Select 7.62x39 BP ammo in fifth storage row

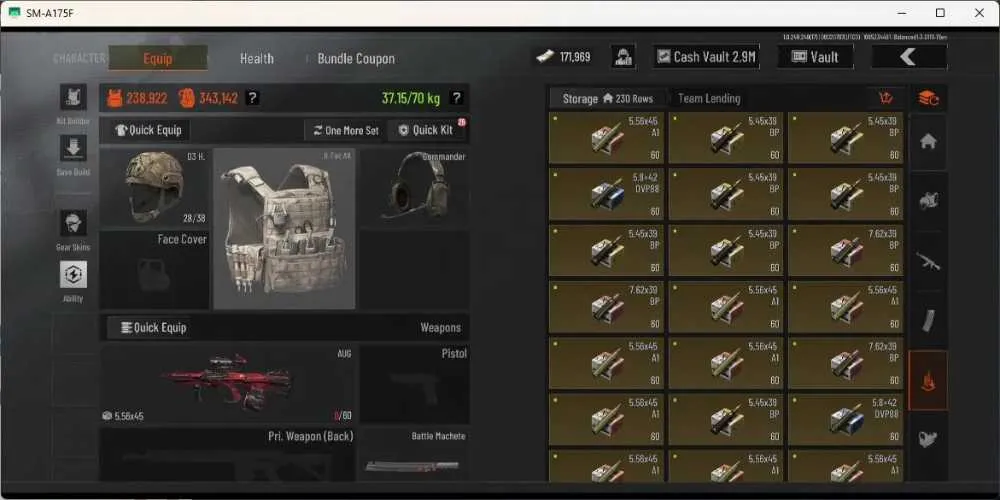(845, 363)
